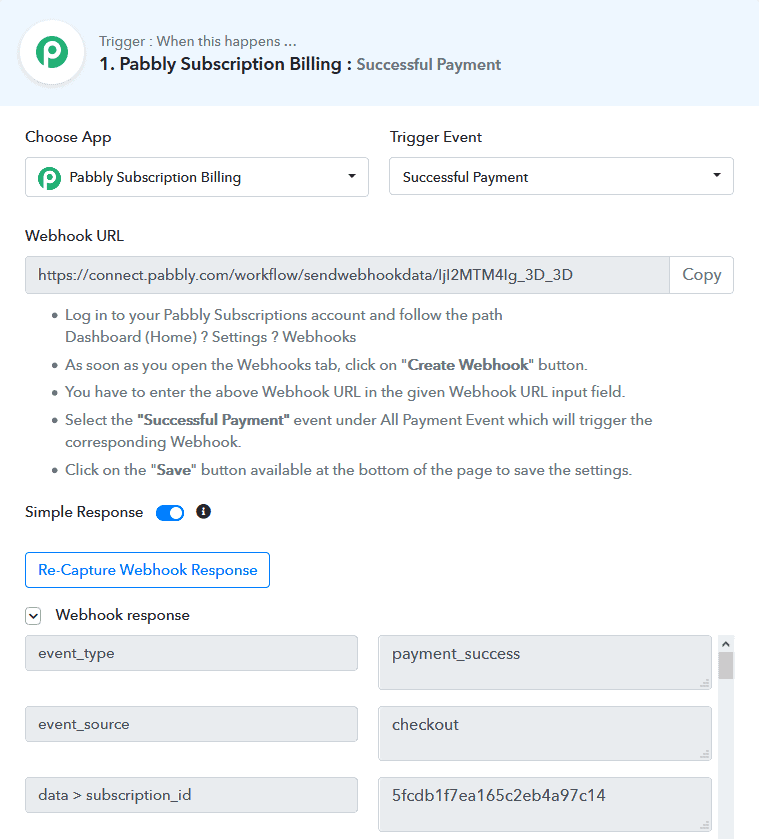The height and width of the screenshot is (839, 759).
Task: Open the Choose App dropdown
Action: tap(197, 177)
